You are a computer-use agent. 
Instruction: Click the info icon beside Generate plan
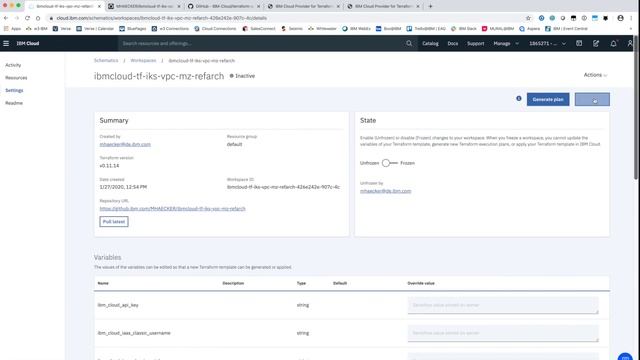tap(519, 98)
